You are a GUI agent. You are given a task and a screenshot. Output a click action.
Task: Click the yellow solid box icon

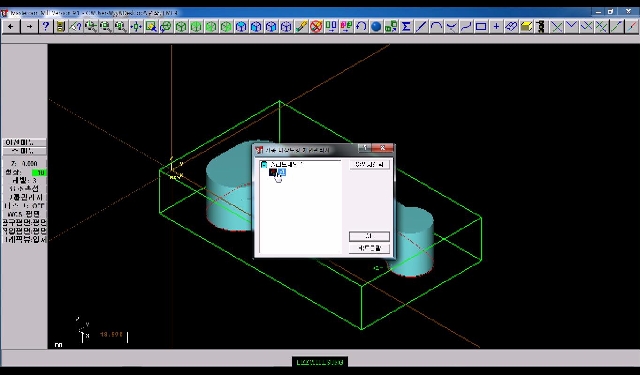point(526,27)
